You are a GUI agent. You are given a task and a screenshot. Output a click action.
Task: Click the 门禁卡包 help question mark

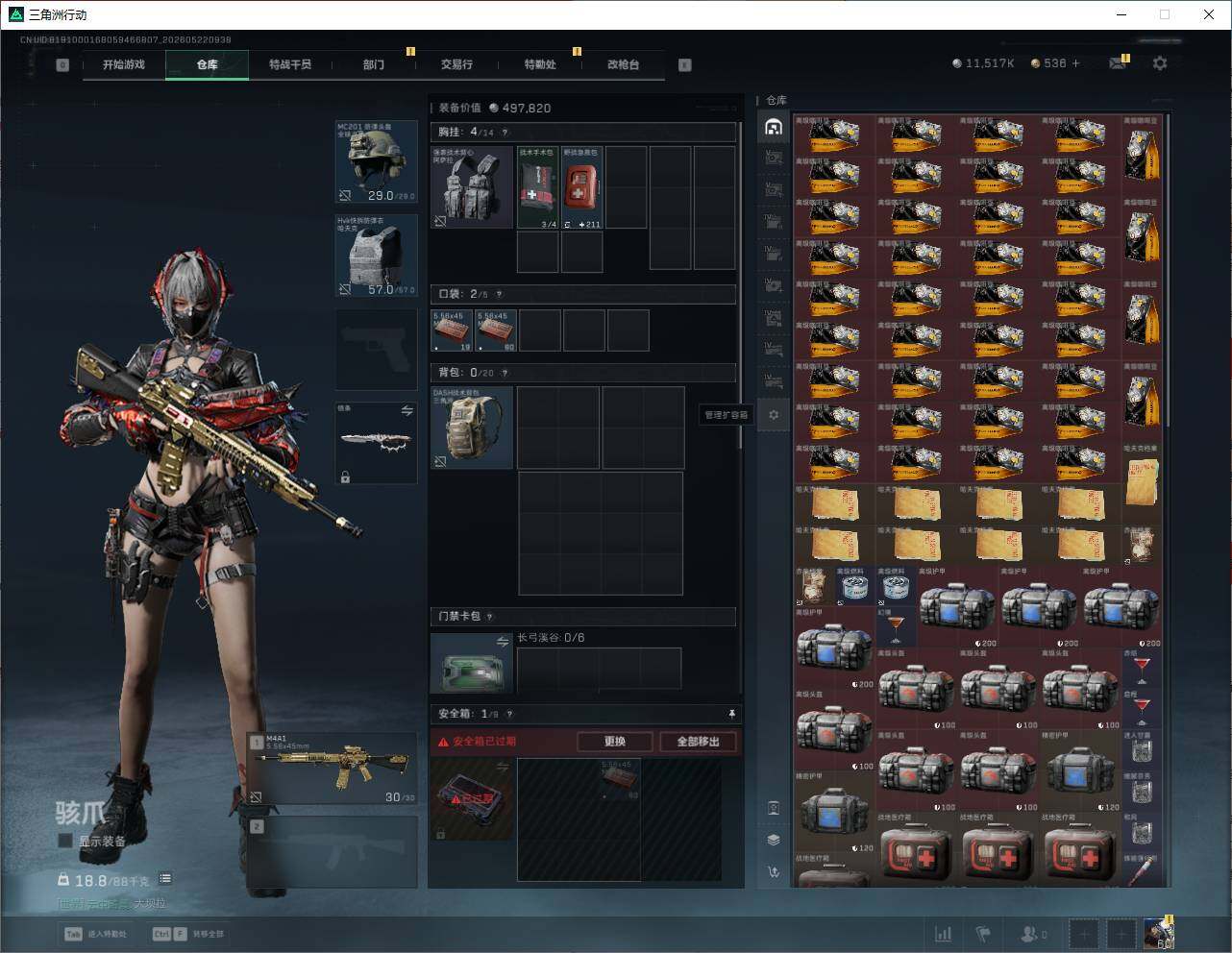click(490, 617)
